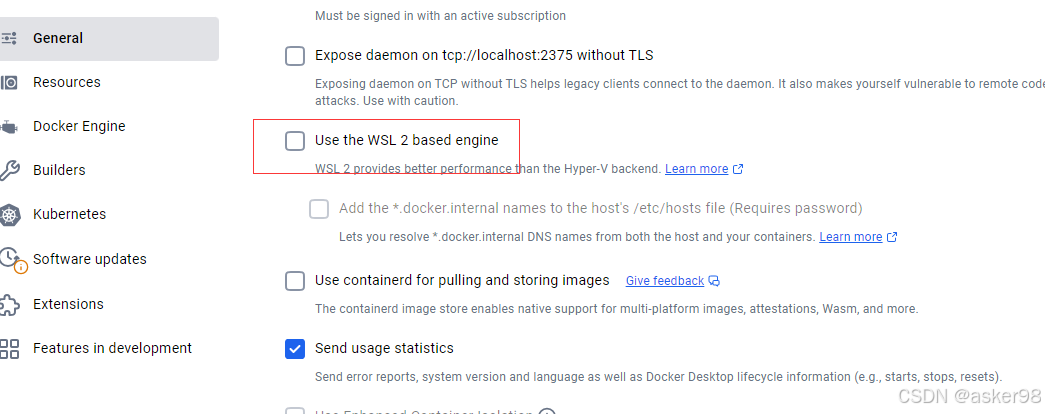Open Learn more link about WSL 2

[x=696, y=169]
